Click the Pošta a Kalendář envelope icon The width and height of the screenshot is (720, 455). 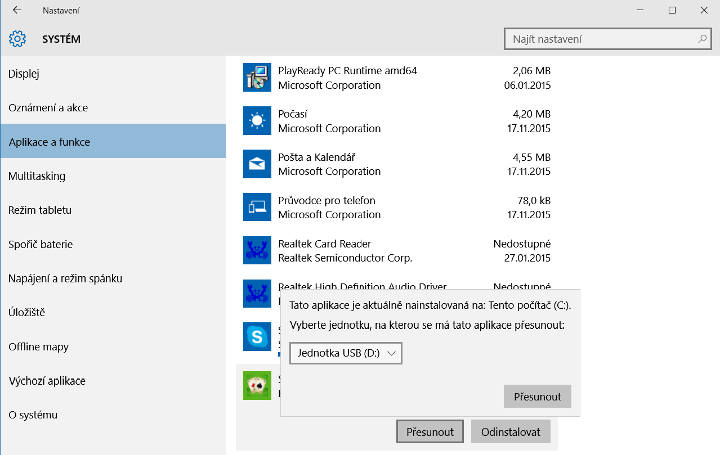tap(257, 164)
